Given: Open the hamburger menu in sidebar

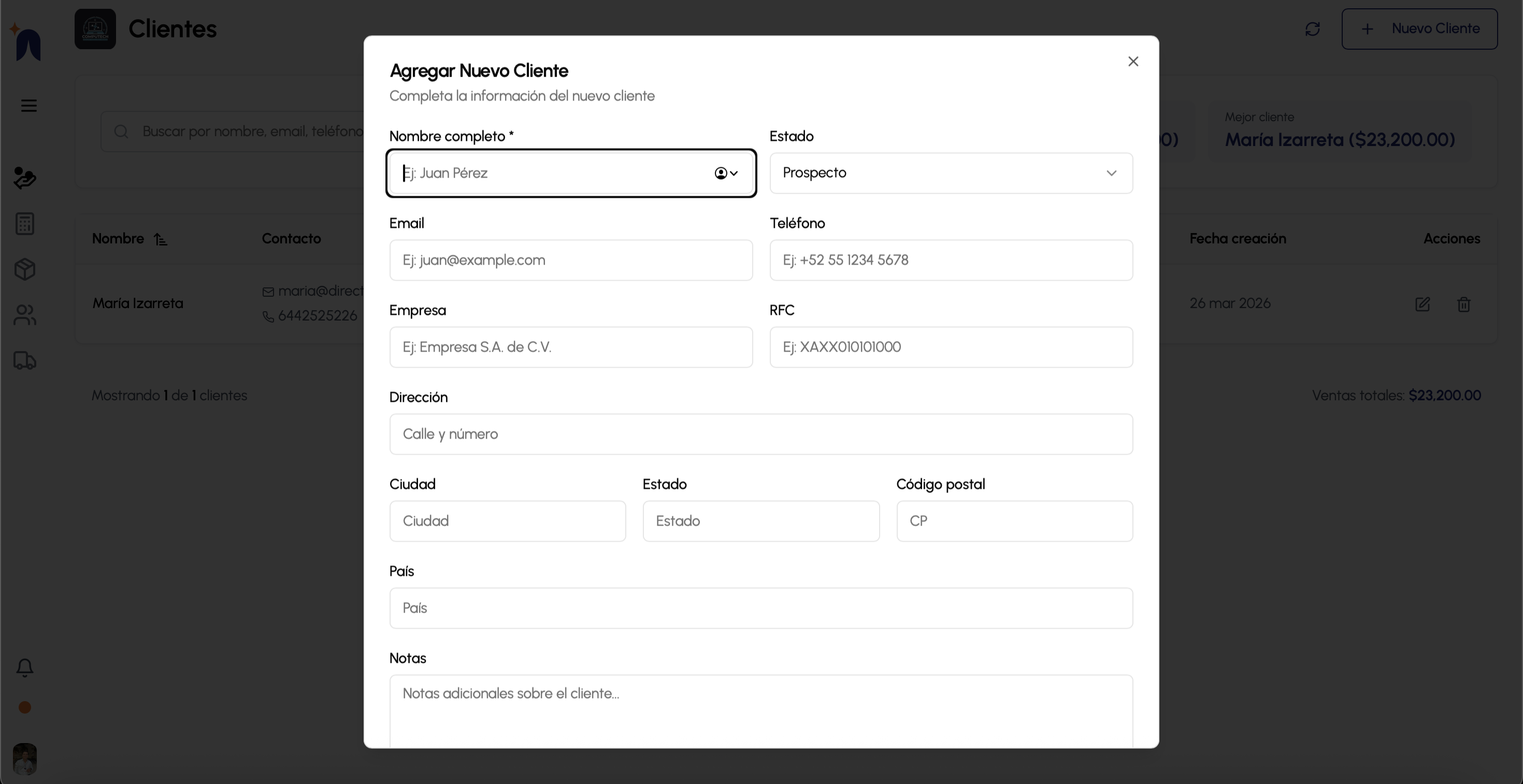Looking at the screenshot, I should (28, 106).
